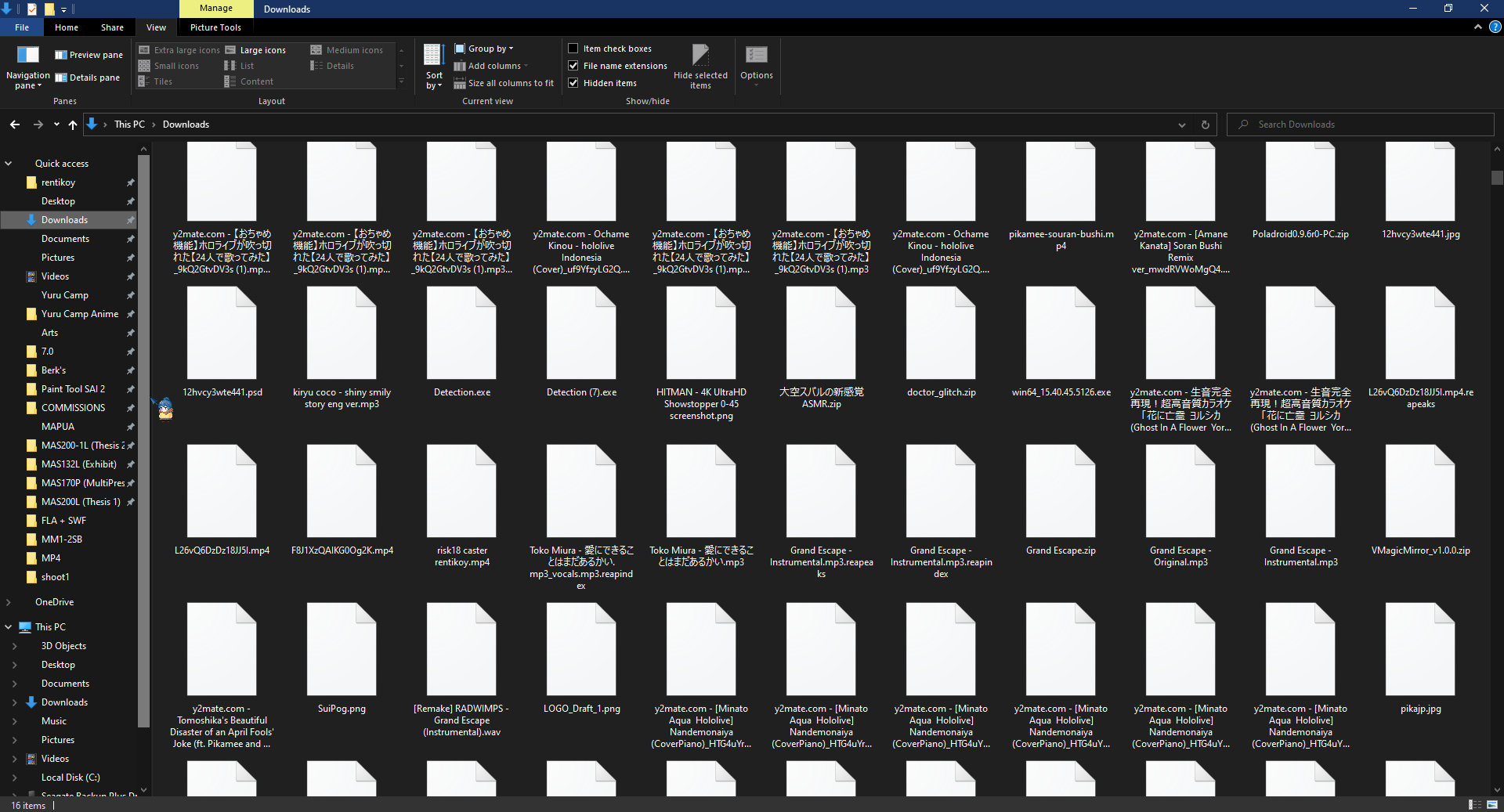Open the File menu
The width and height of the screenshot is (1504, 812).
(x=21, y=27)
